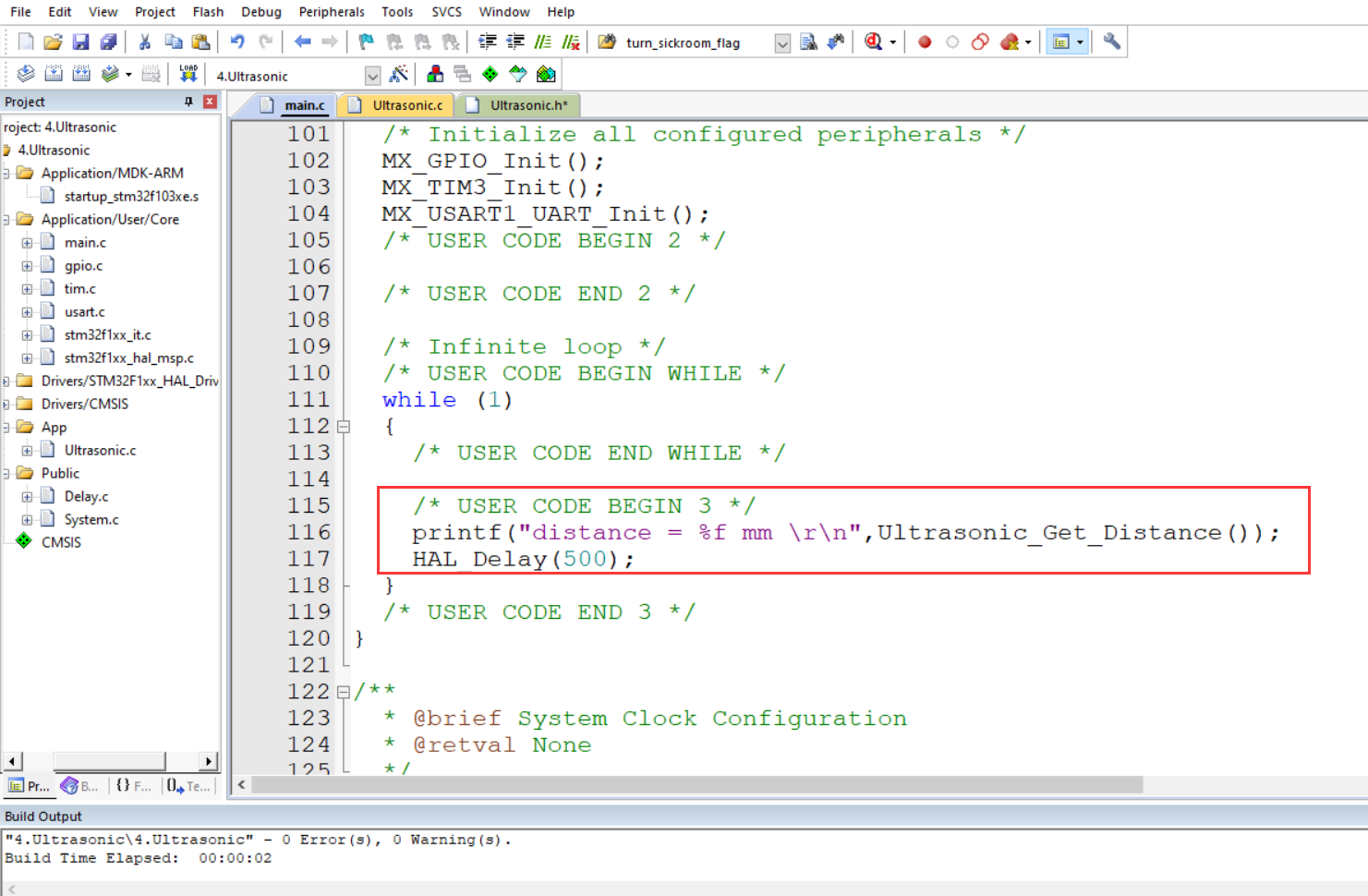Viewport: 1368px width, 896px height.
Task: Switch to the Books tab in the Project panel
Action: point(79,786)
